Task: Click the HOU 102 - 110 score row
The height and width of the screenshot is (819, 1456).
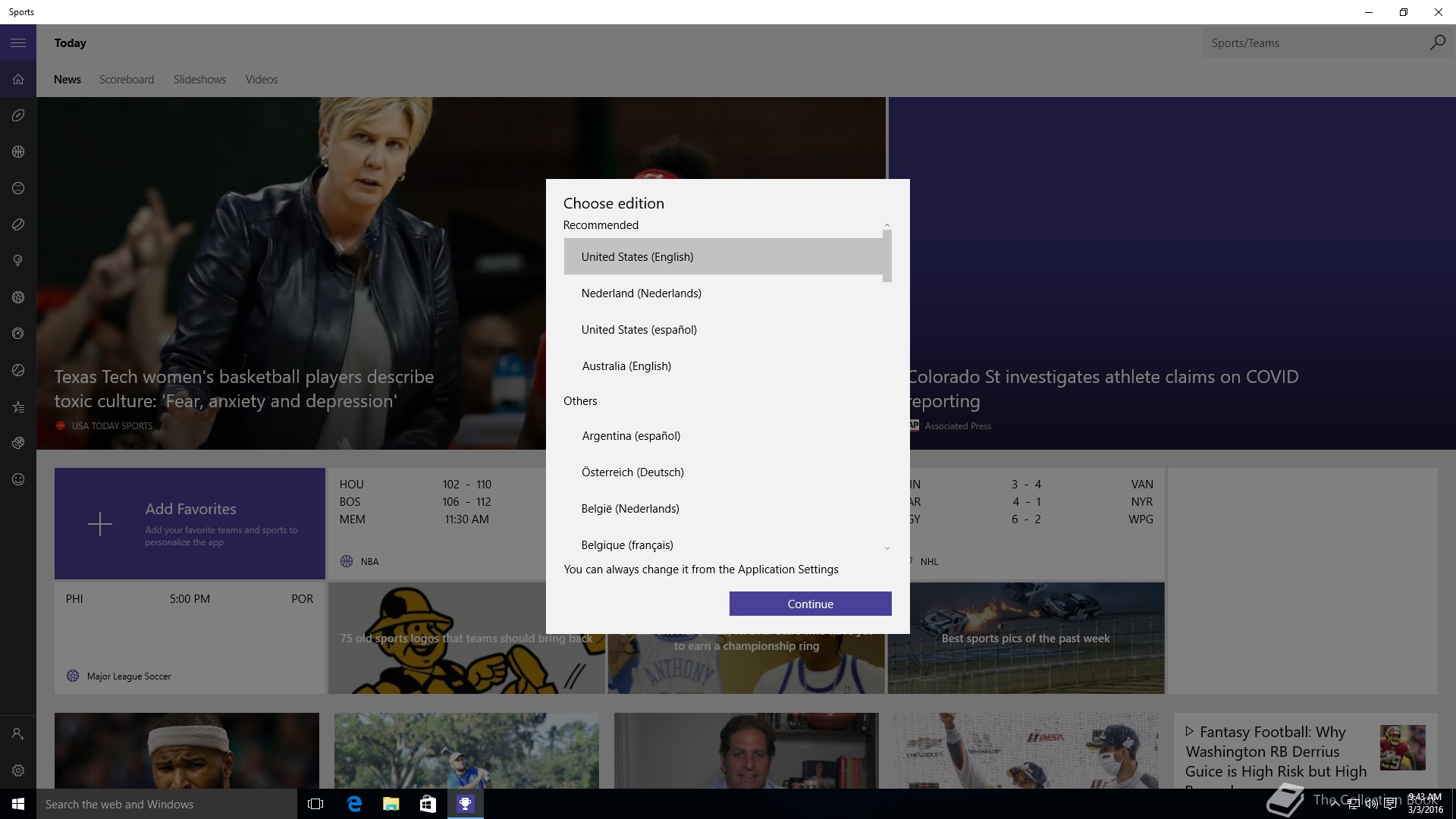Action: (x=416, y=484)
